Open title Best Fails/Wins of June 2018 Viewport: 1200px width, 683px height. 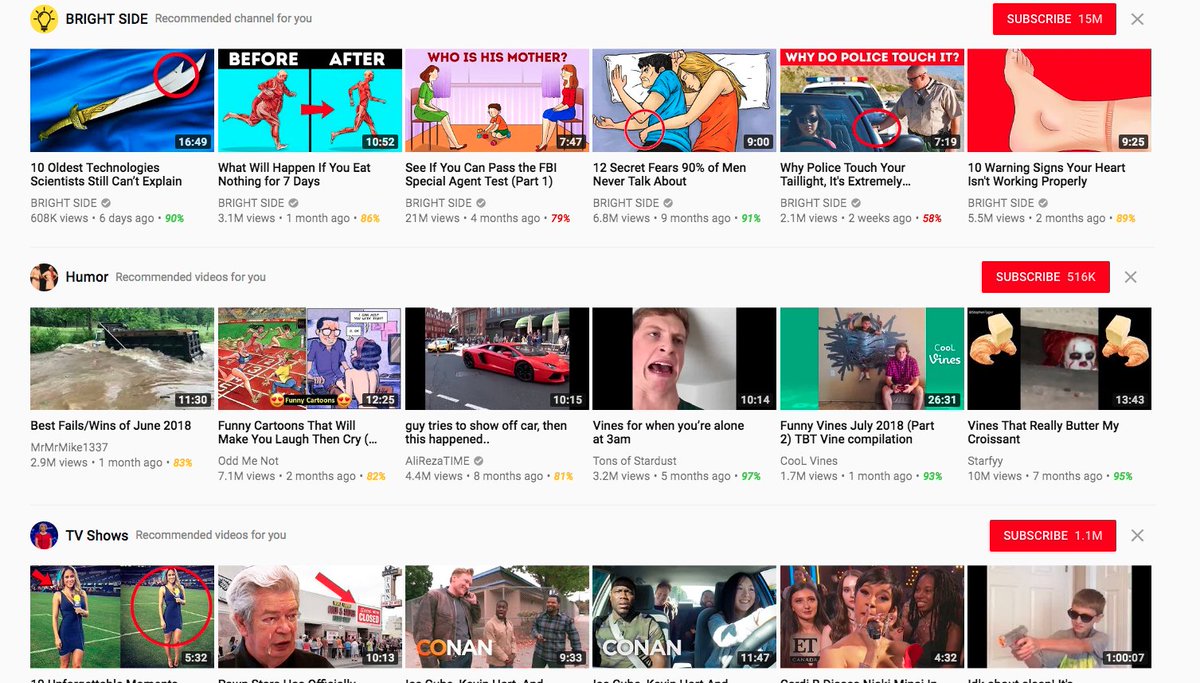pos(111,426)
